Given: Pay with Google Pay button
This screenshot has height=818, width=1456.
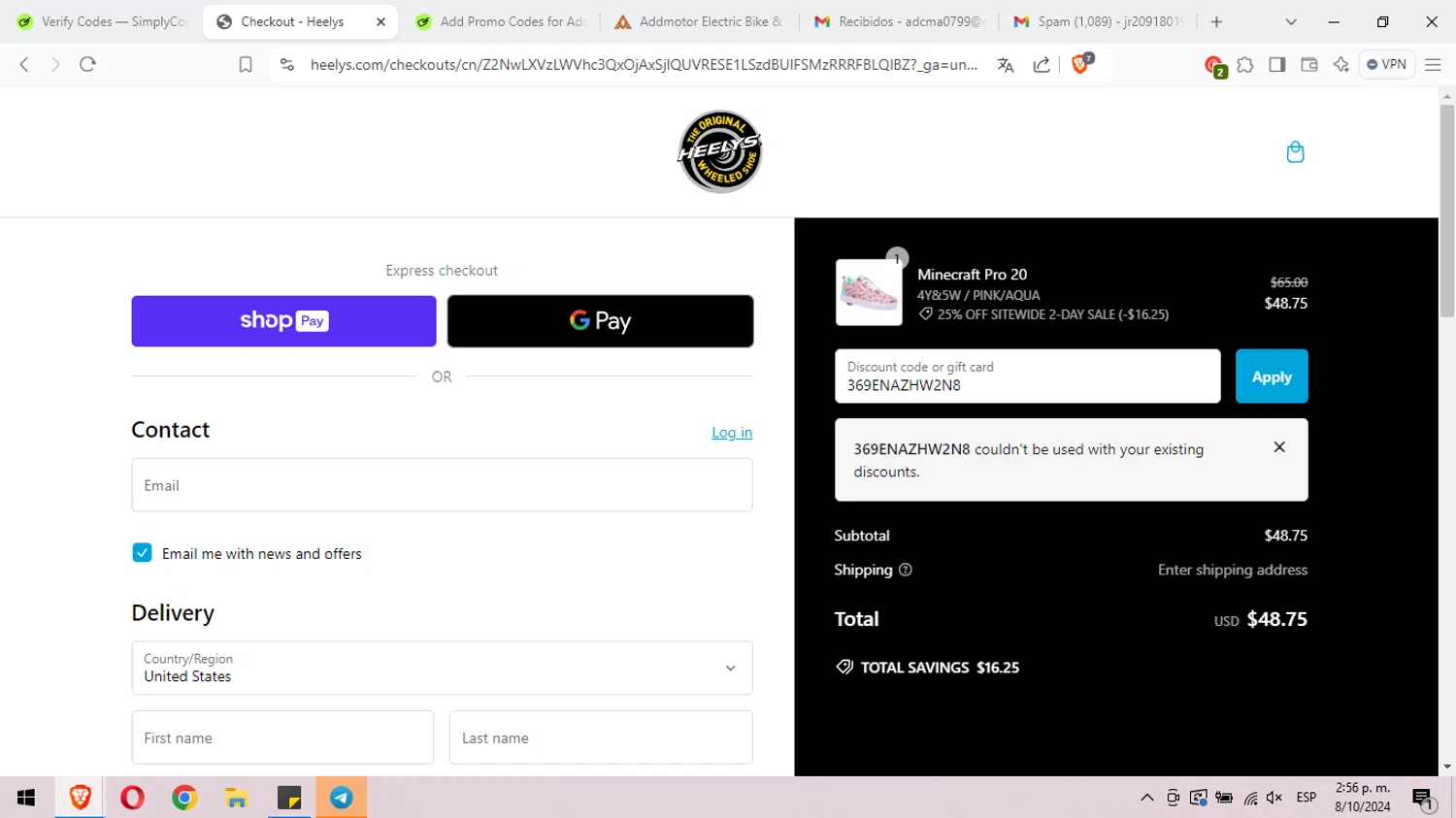Looking at the screenshot, I should point(600,321).
